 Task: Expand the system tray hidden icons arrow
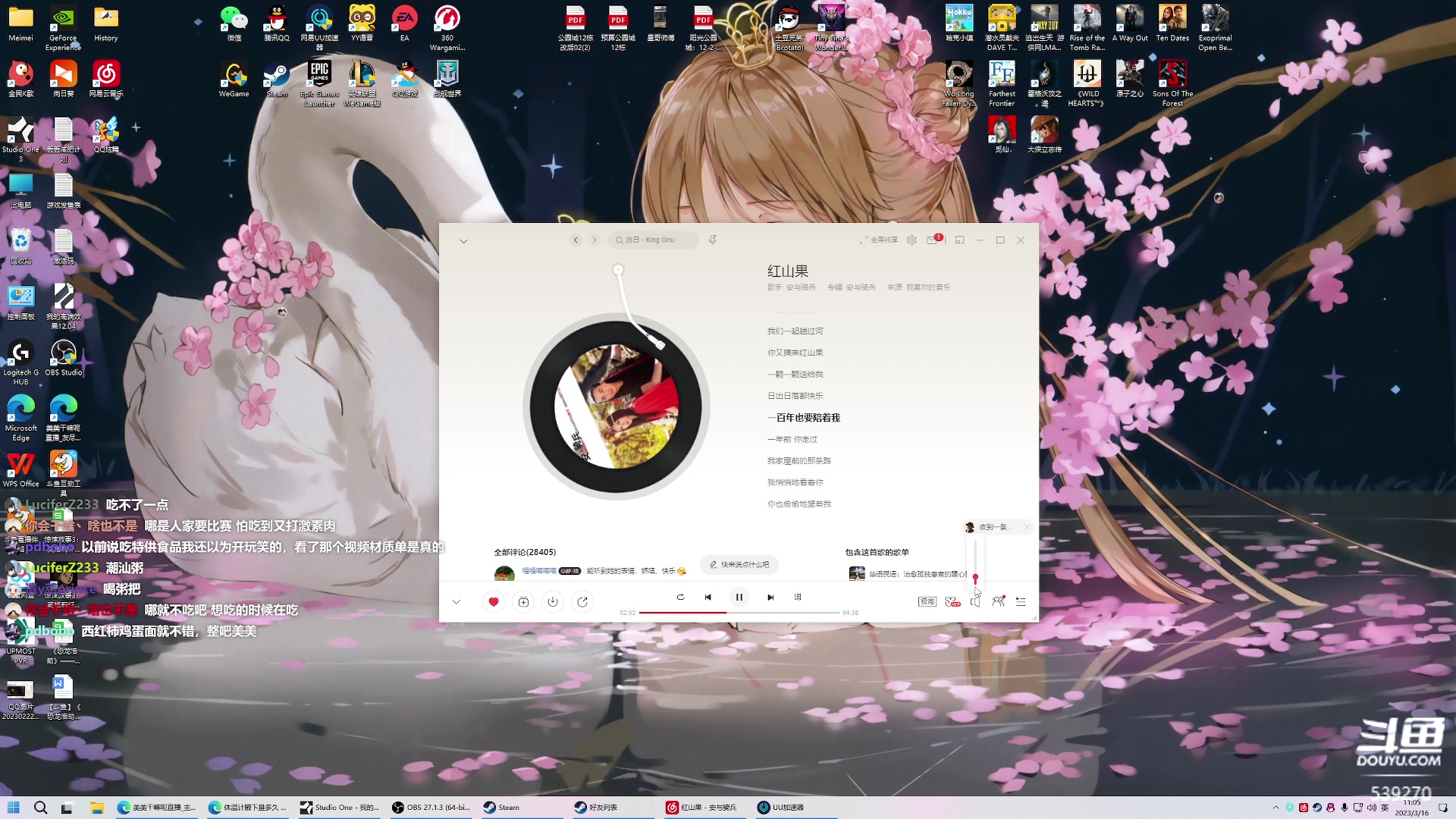(x=1276, y=808)
